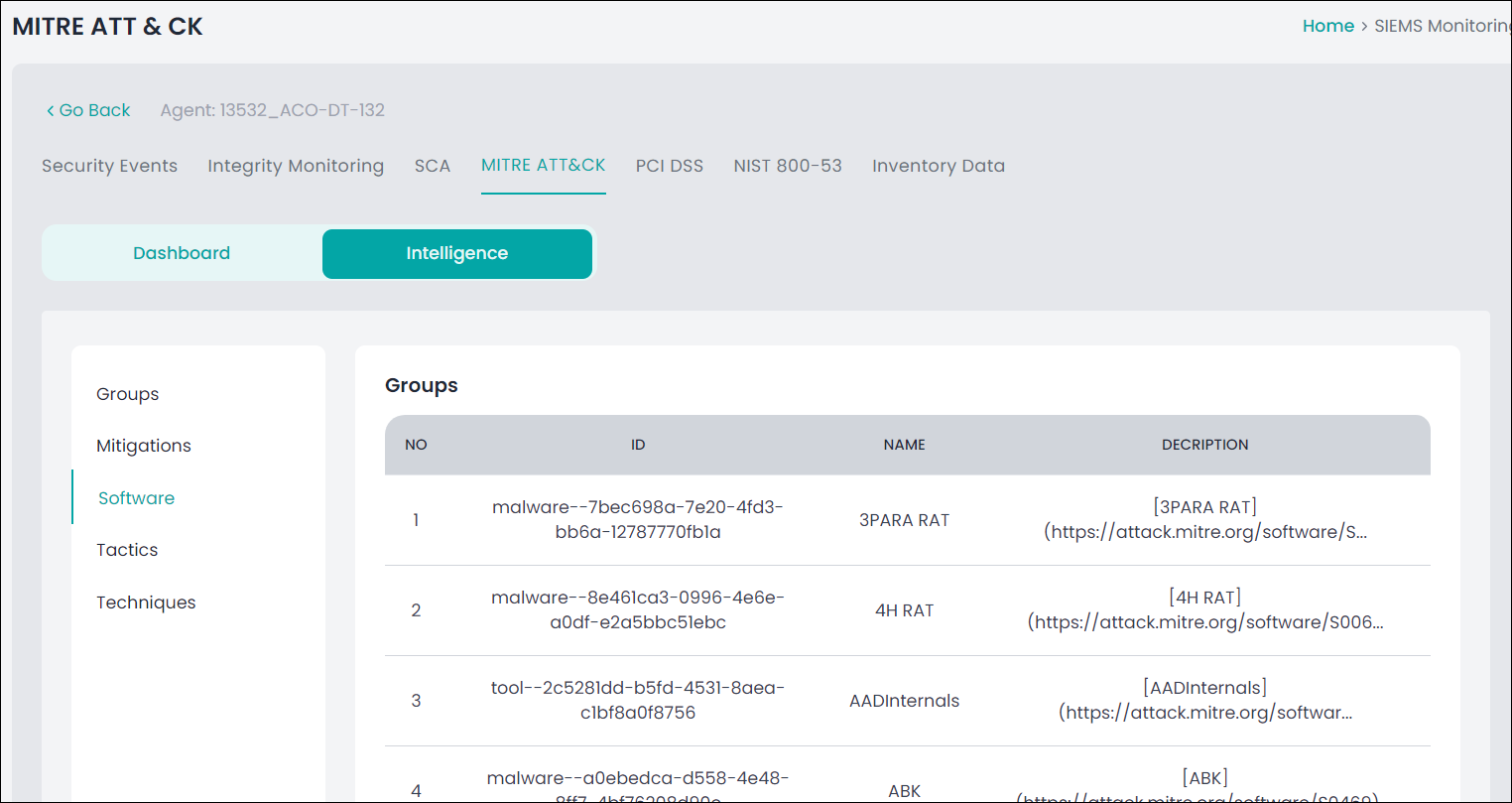
Task: Click the Agent: 13532_ACO-DT-132 label
Action: (x=273, y=110)
